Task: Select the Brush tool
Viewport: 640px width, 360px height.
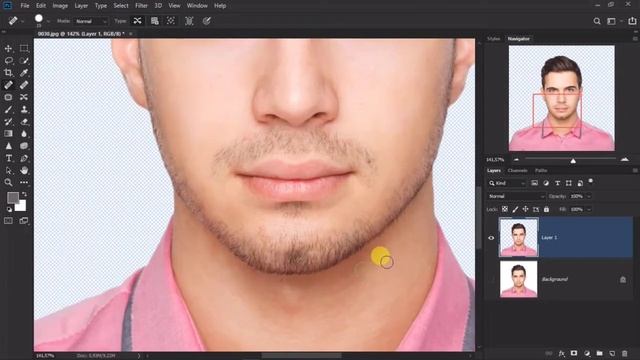Action: tap(8, 109)
